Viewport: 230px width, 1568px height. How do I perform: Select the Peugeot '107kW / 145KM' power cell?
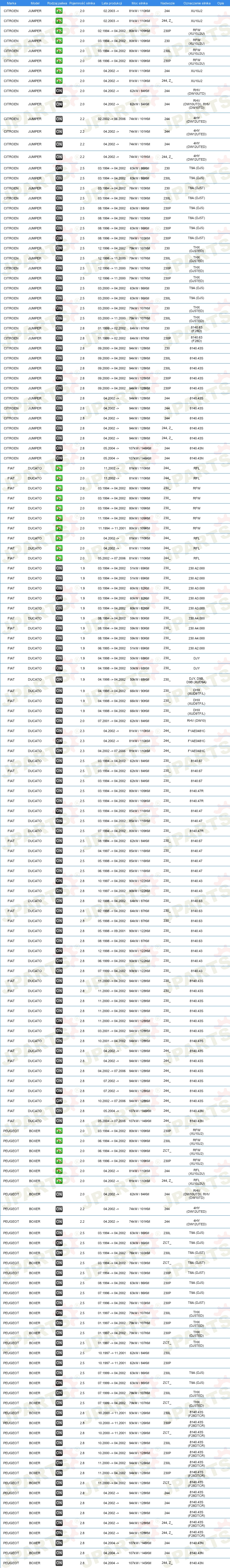[x=139, y=1562]
